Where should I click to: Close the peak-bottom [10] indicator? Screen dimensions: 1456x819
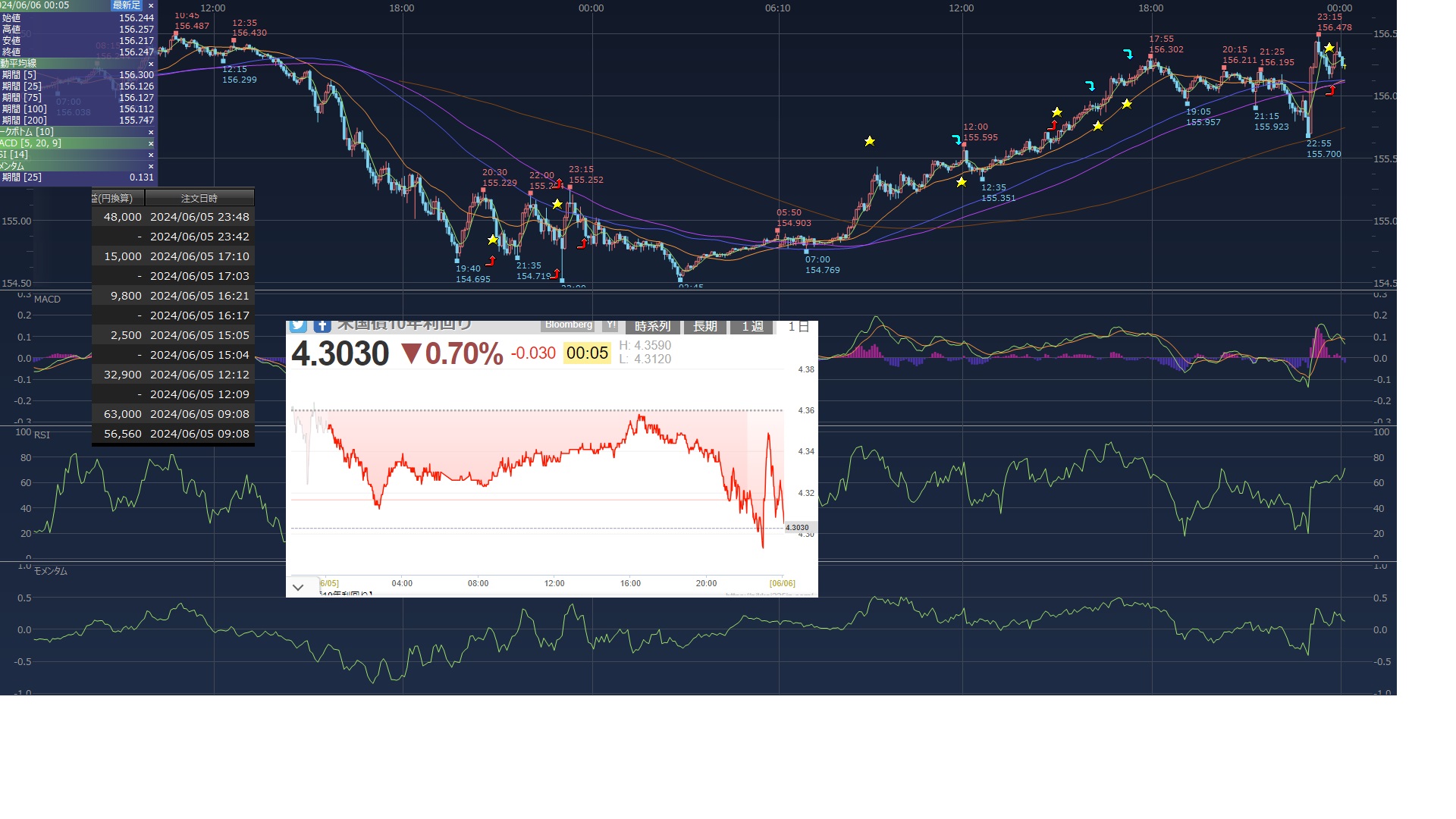pyautogui.click(x=151, y=132)
